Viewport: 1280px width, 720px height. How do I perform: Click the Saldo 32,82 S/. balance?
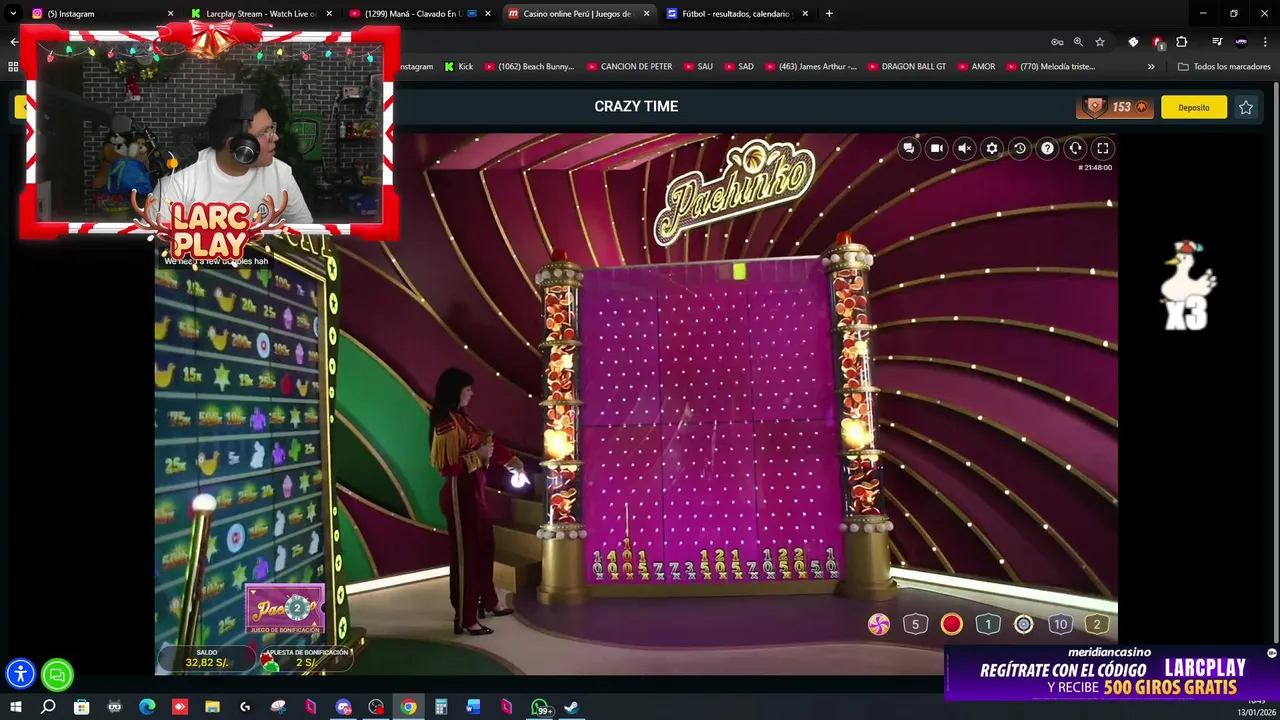(207, 658)
